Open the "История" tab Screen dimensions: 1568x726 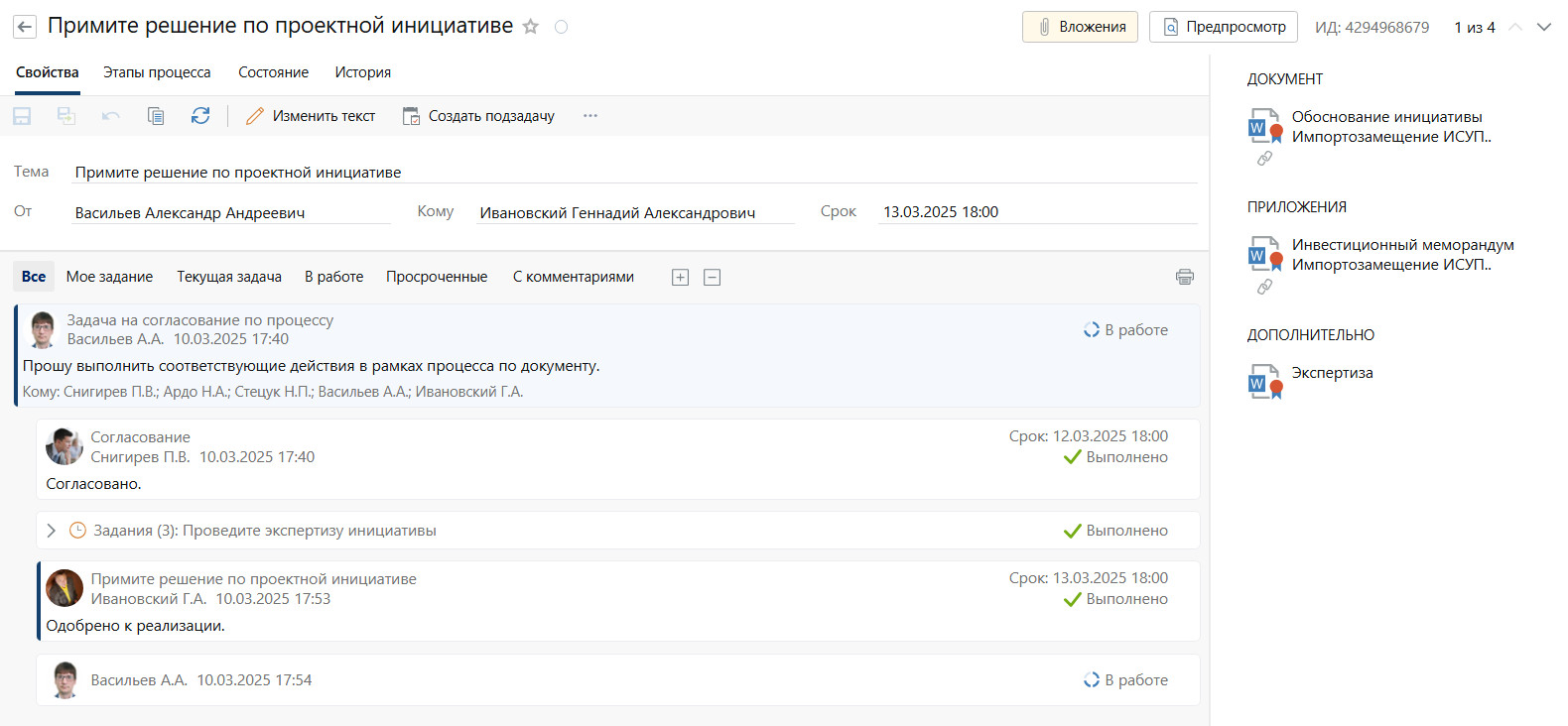pos(362,72)
